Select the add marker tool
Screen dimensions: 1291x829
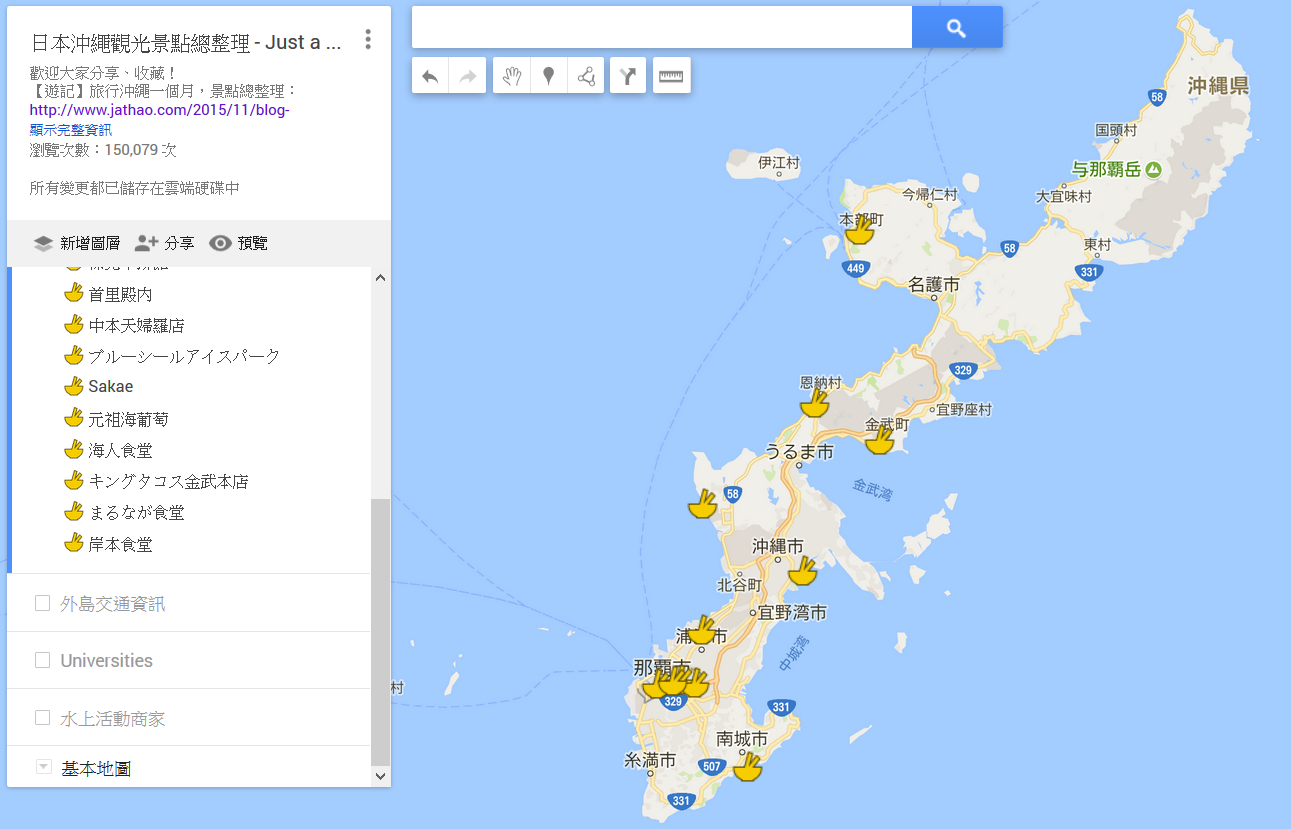[548, 75]
